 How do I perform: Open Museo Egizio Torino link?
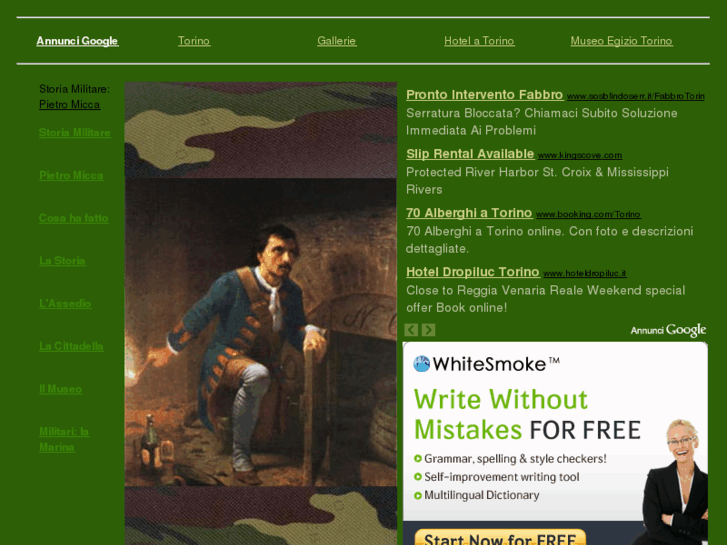pos(621,41)
